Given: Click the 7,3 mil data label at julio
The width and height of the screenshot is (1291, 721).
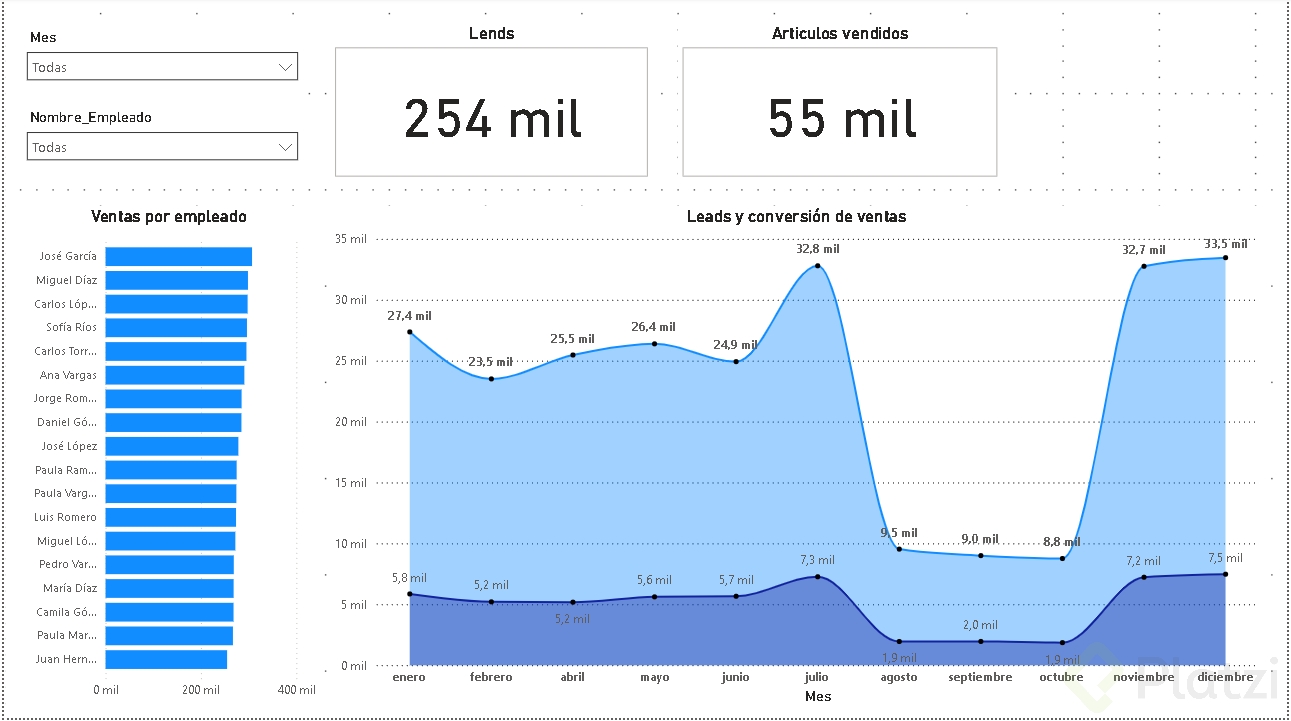Looking at the screenshot, I should 817,560.
